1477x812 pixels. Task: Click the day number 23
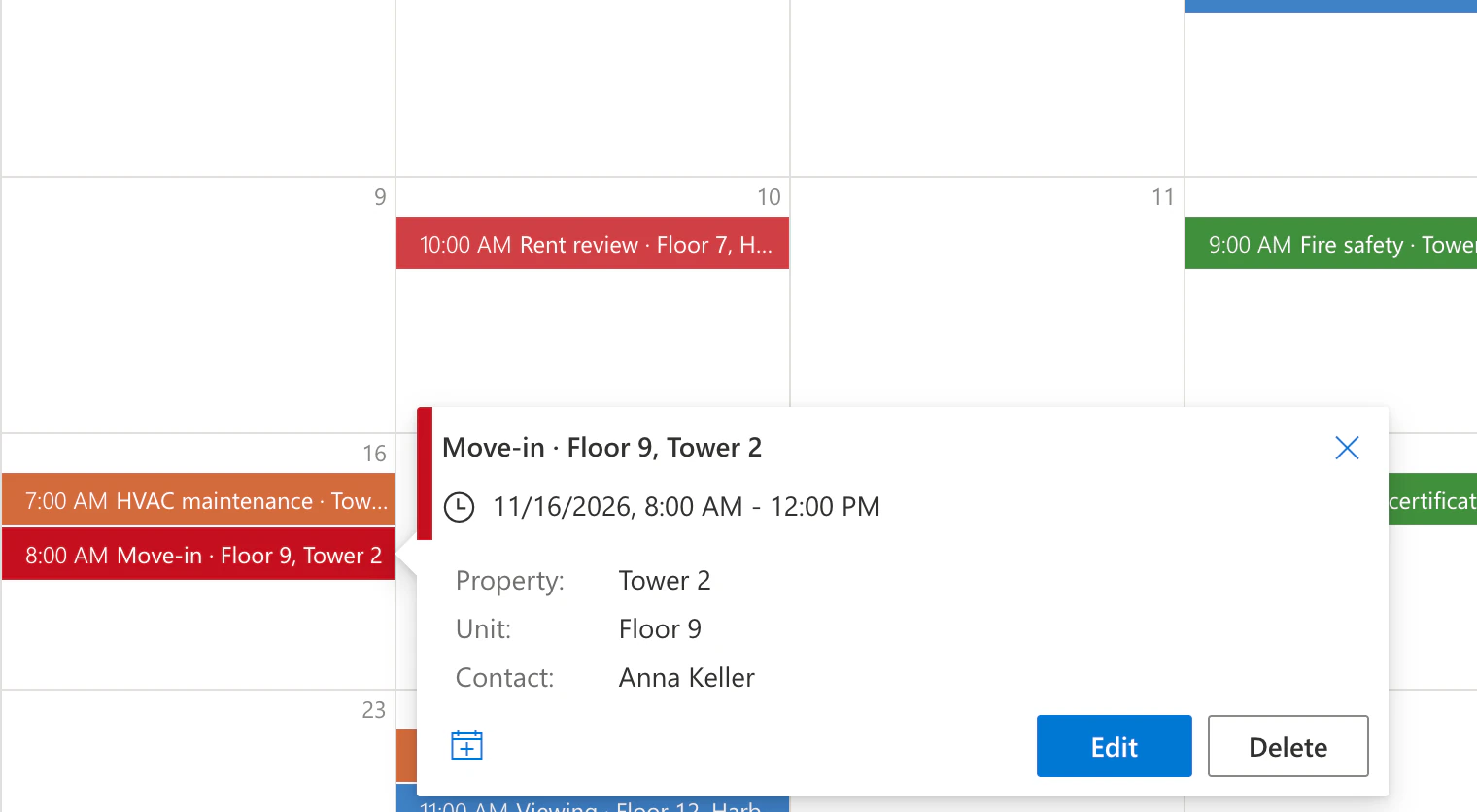point(374,710)
